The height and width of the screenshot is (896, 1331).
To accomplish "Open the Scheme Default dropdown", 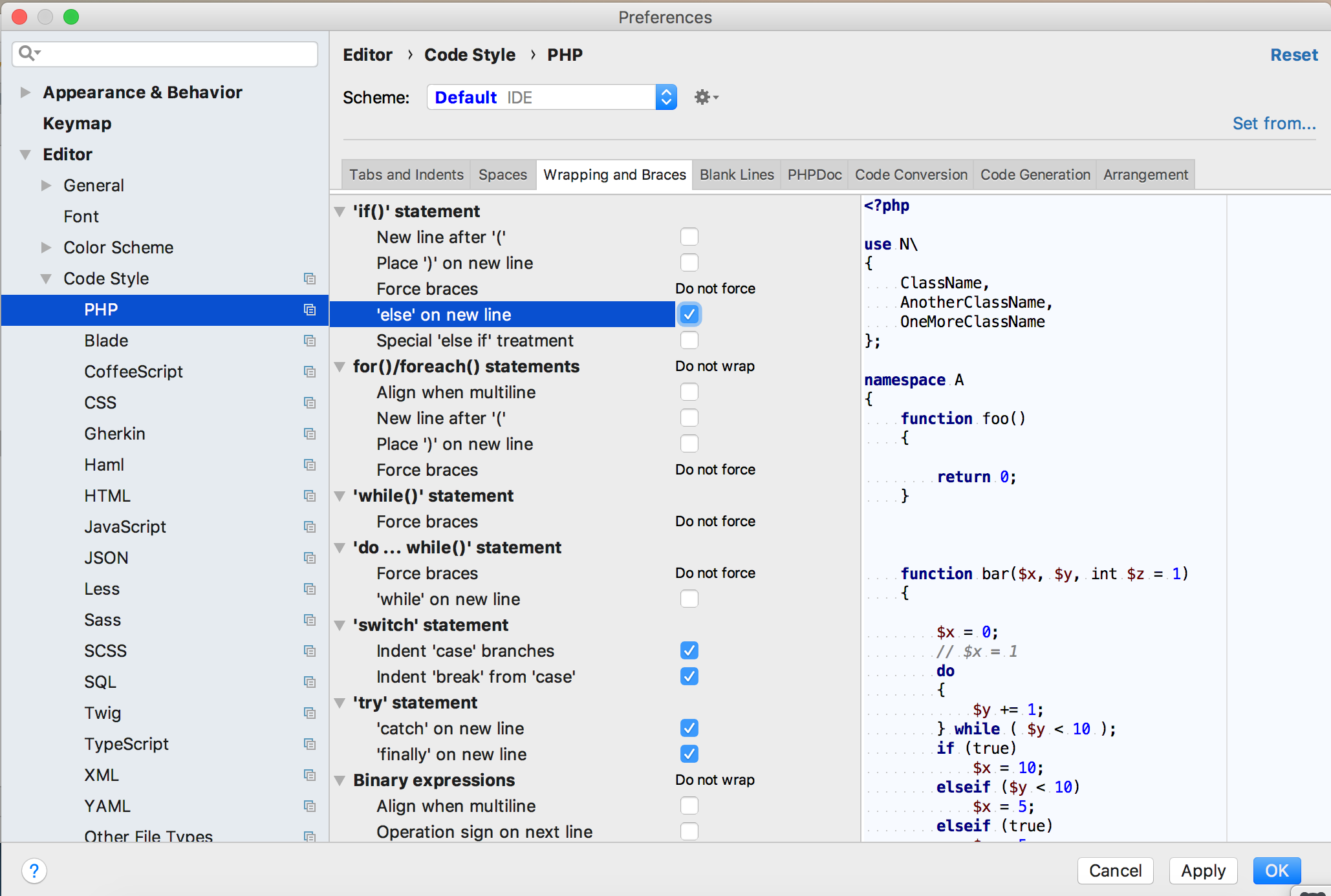I will click(552, 97).
